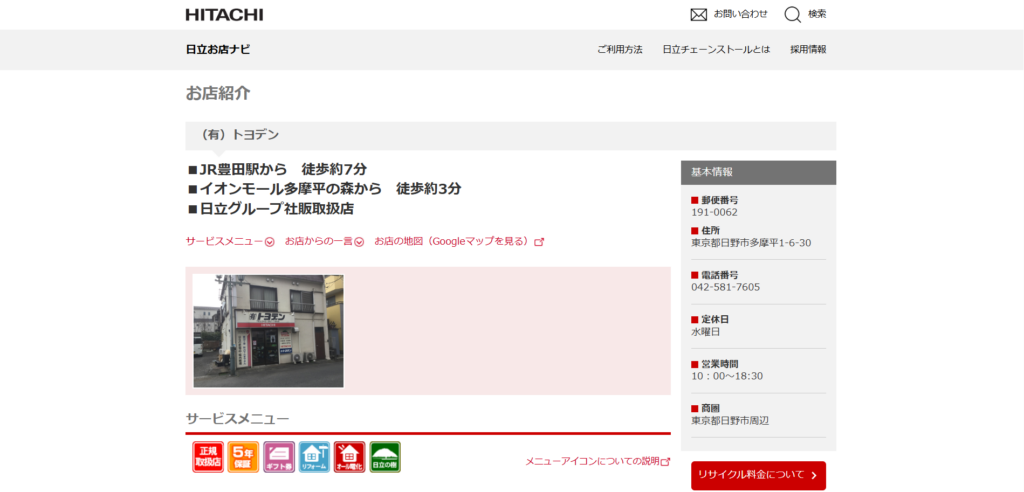Select the オール電化 service icon

coord(349,457)
